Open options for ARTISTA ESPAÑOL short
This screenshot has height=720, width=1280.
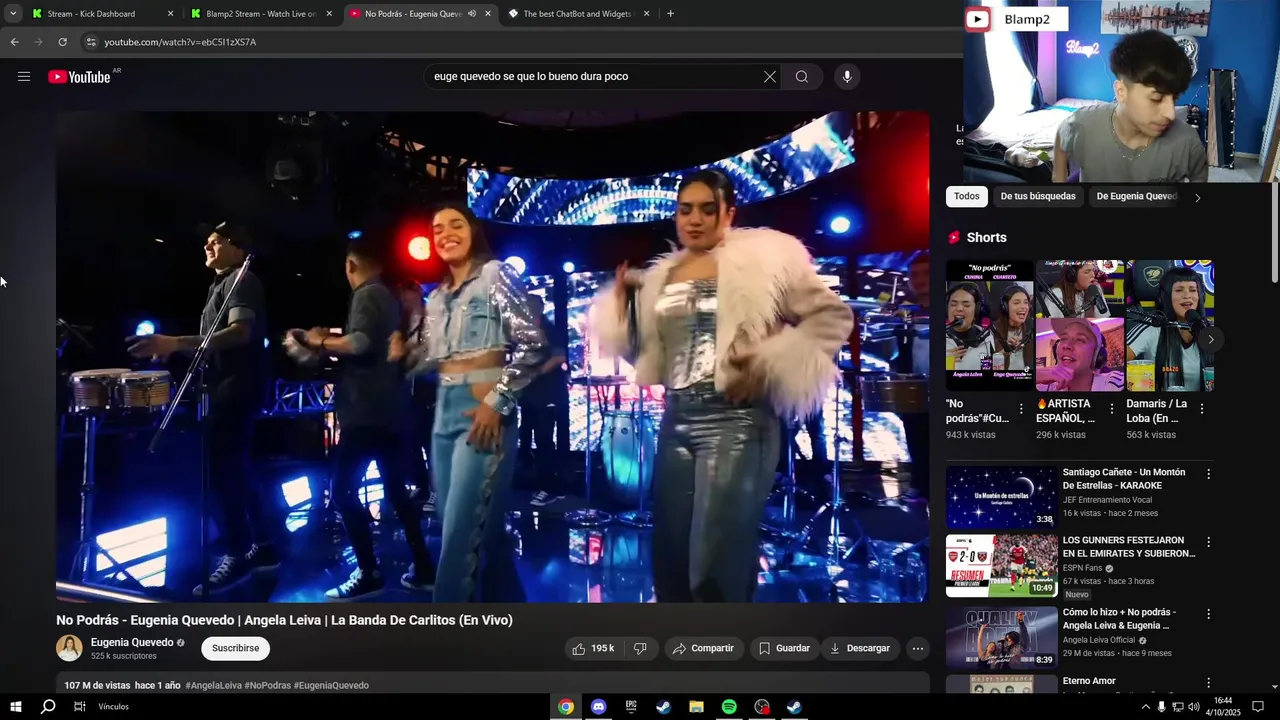point(1111,408)
